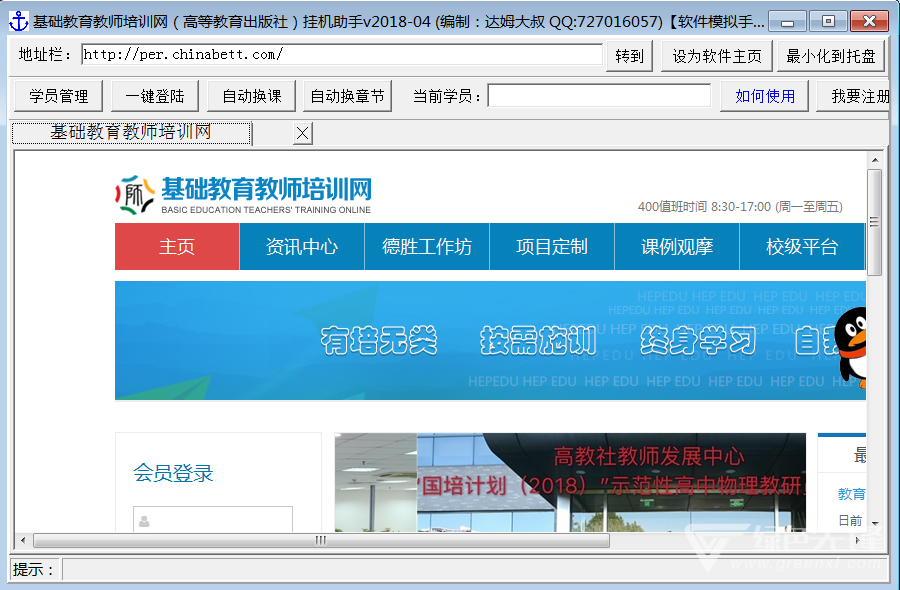Open 校级平台 nav item
The width and height of the screenshot is (900, 590).
[802, 246]
